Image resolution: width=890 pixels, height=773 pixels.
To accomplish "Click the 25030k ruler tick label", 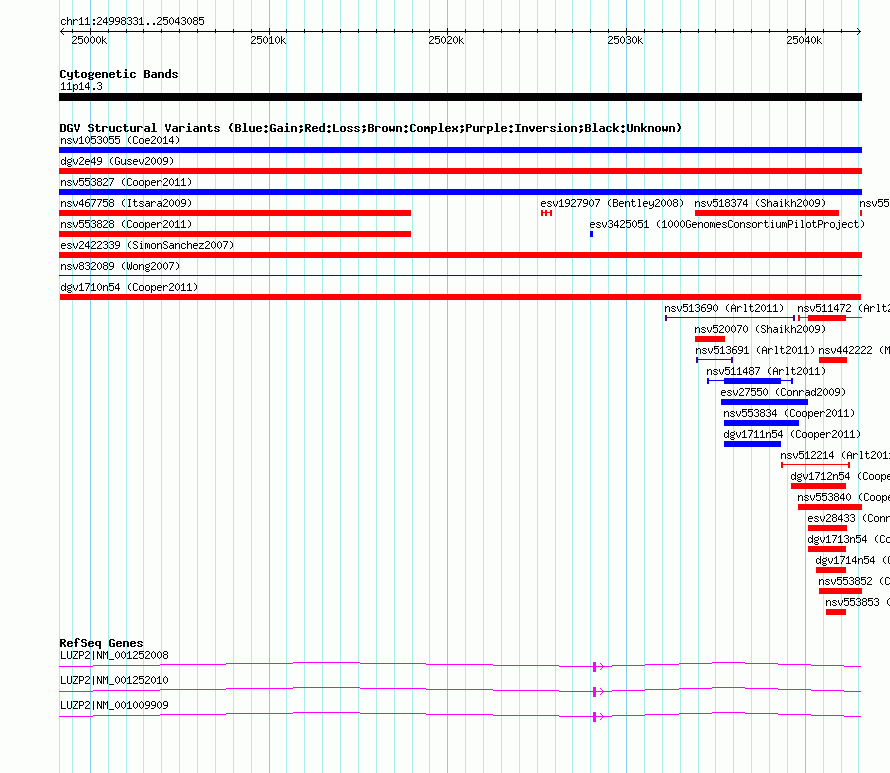I will tap(625, 40).
